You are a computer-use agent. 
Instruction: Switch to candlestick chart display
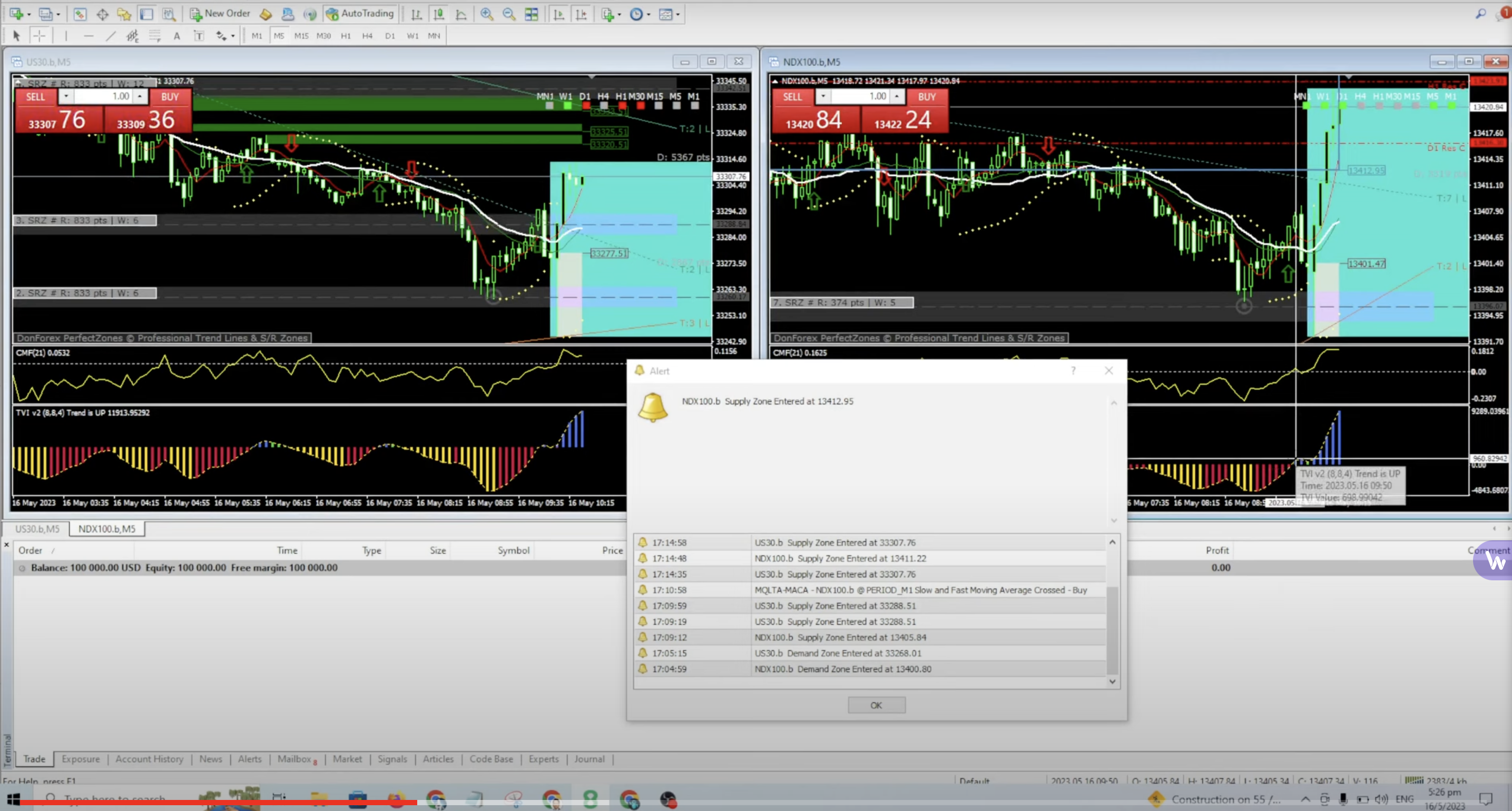pyautogui.click(x=438, y=14)
